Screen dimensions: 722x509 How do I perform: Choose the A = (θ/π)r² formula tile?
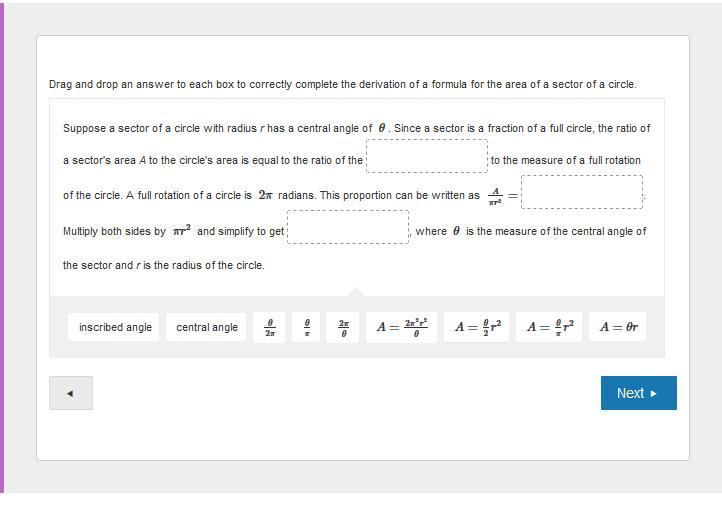pyautogui.click(x=549, y=327)
